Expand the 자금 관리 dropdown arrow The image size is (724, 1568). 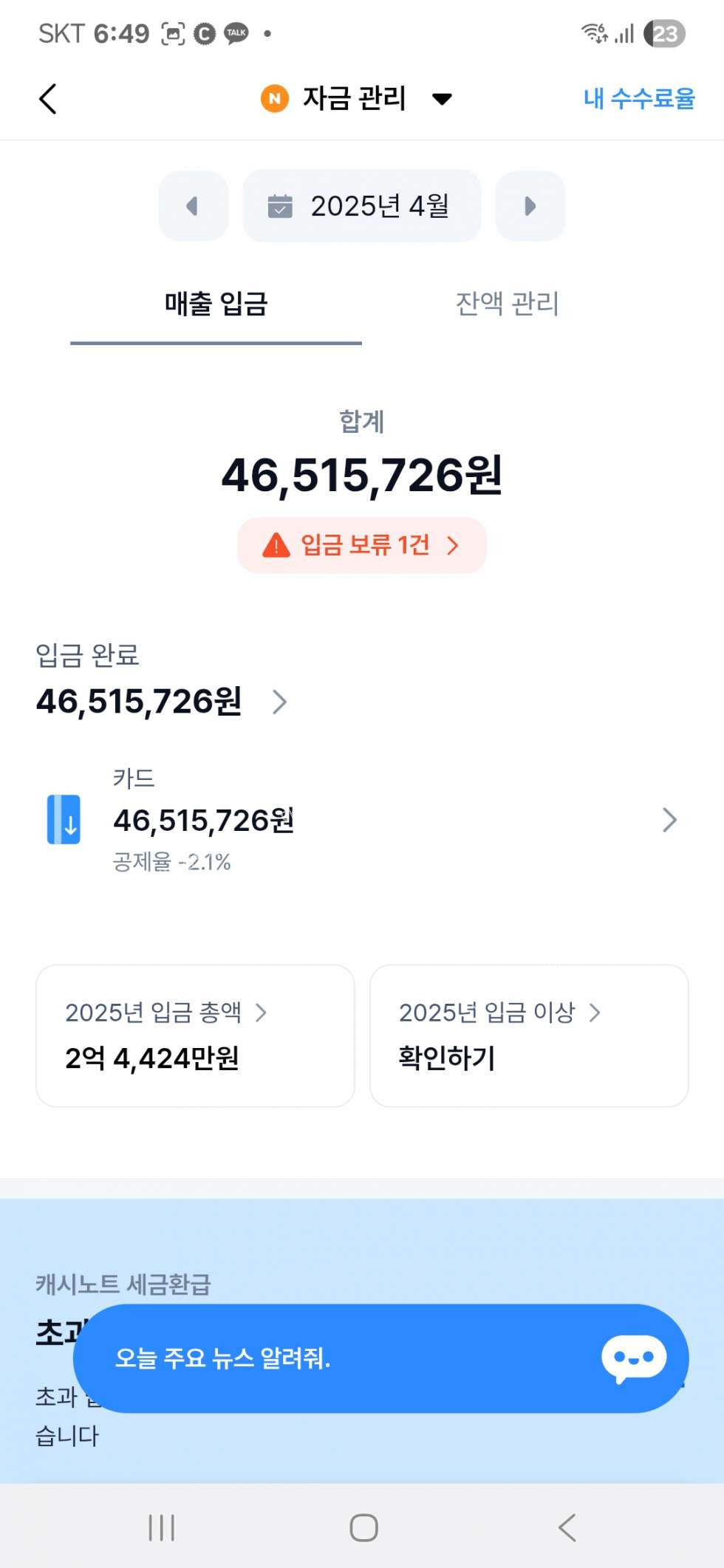click(x=442, y=99)
